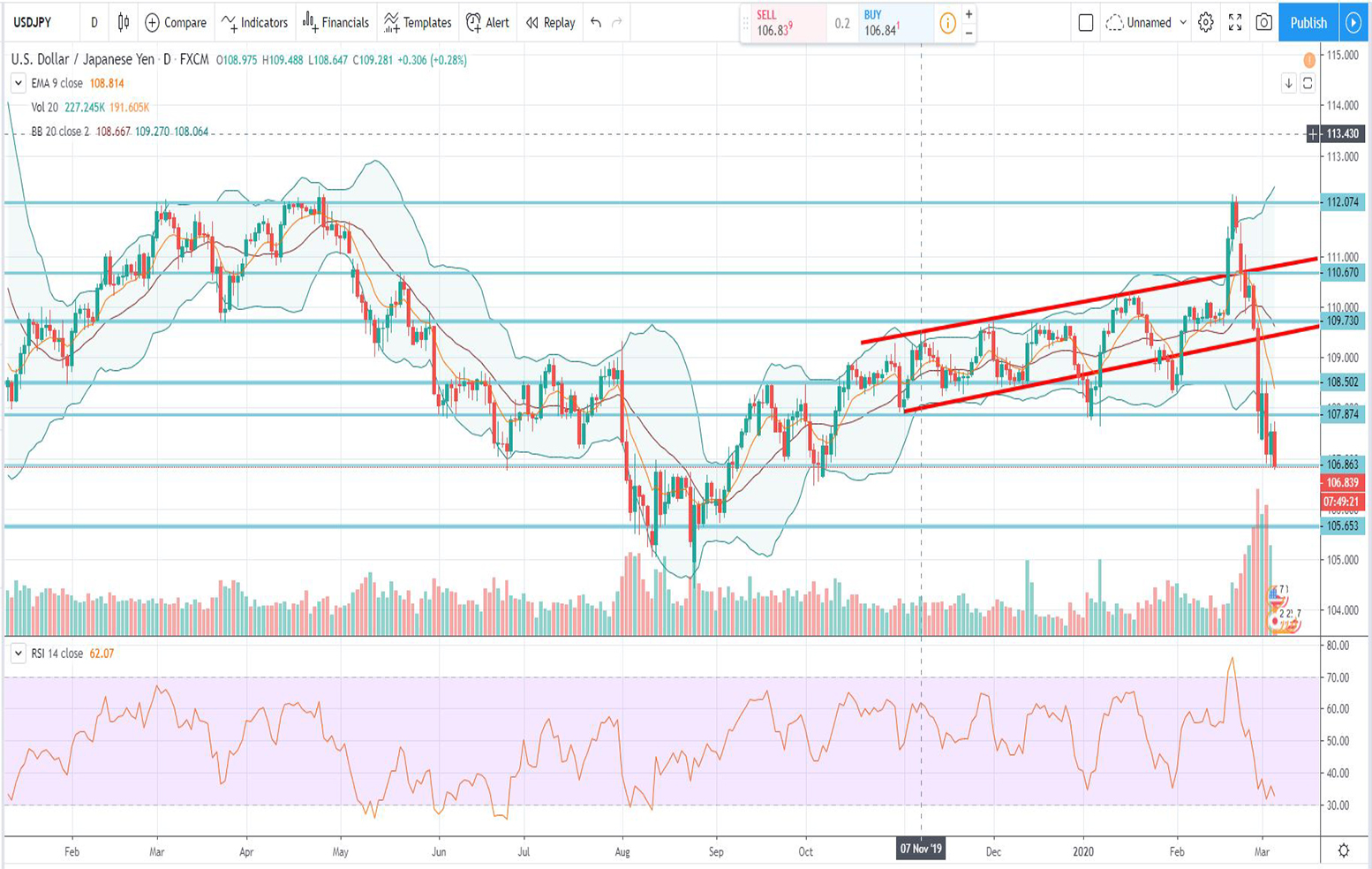Viewport: 1372px width, 869px height.
Task: Take a chart snapshot with camera icon
Action: (x=1263, y=23)
